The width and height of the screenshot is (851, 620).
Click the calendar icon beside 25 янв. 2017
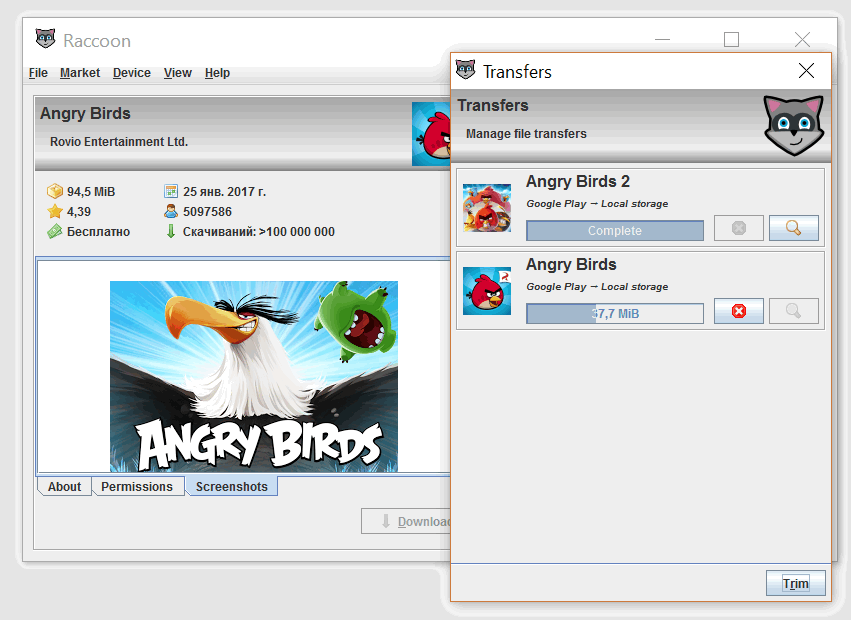click(x=171, y=191)
